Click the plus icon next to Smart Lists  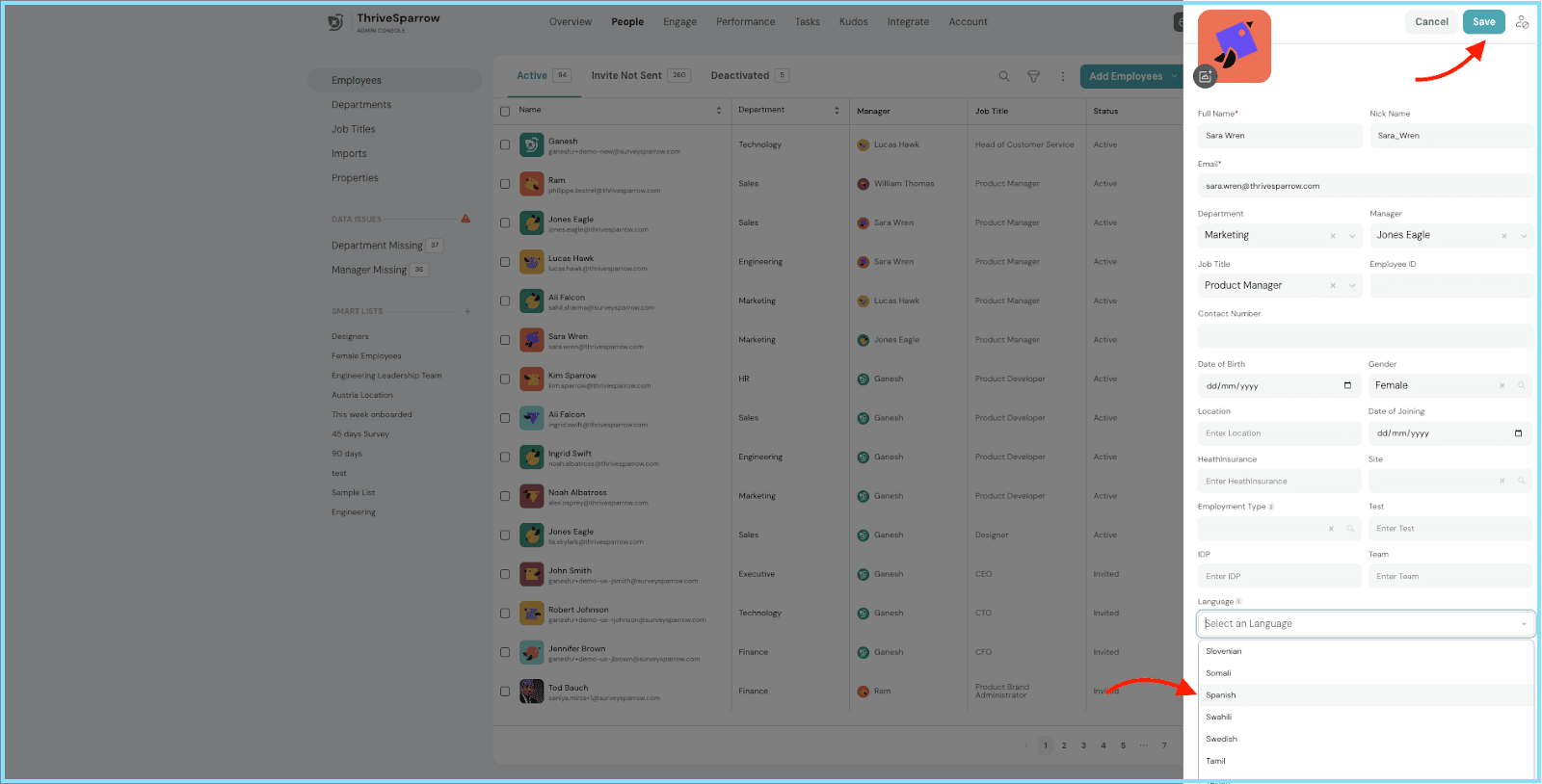(x=467, y=311)
